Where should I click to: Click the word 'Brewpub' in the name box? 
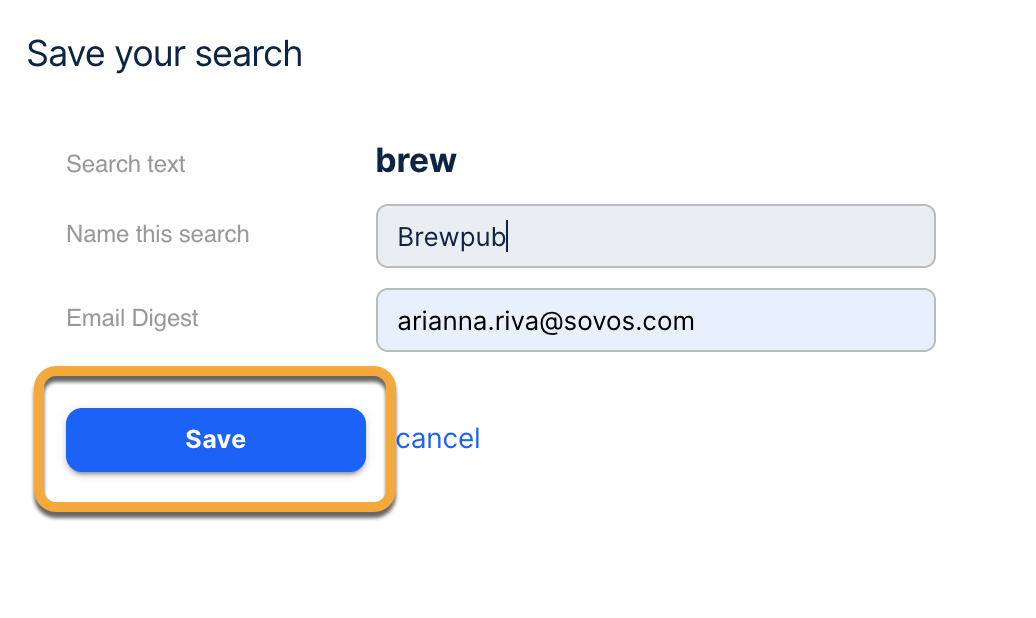(x=452, y=238)
